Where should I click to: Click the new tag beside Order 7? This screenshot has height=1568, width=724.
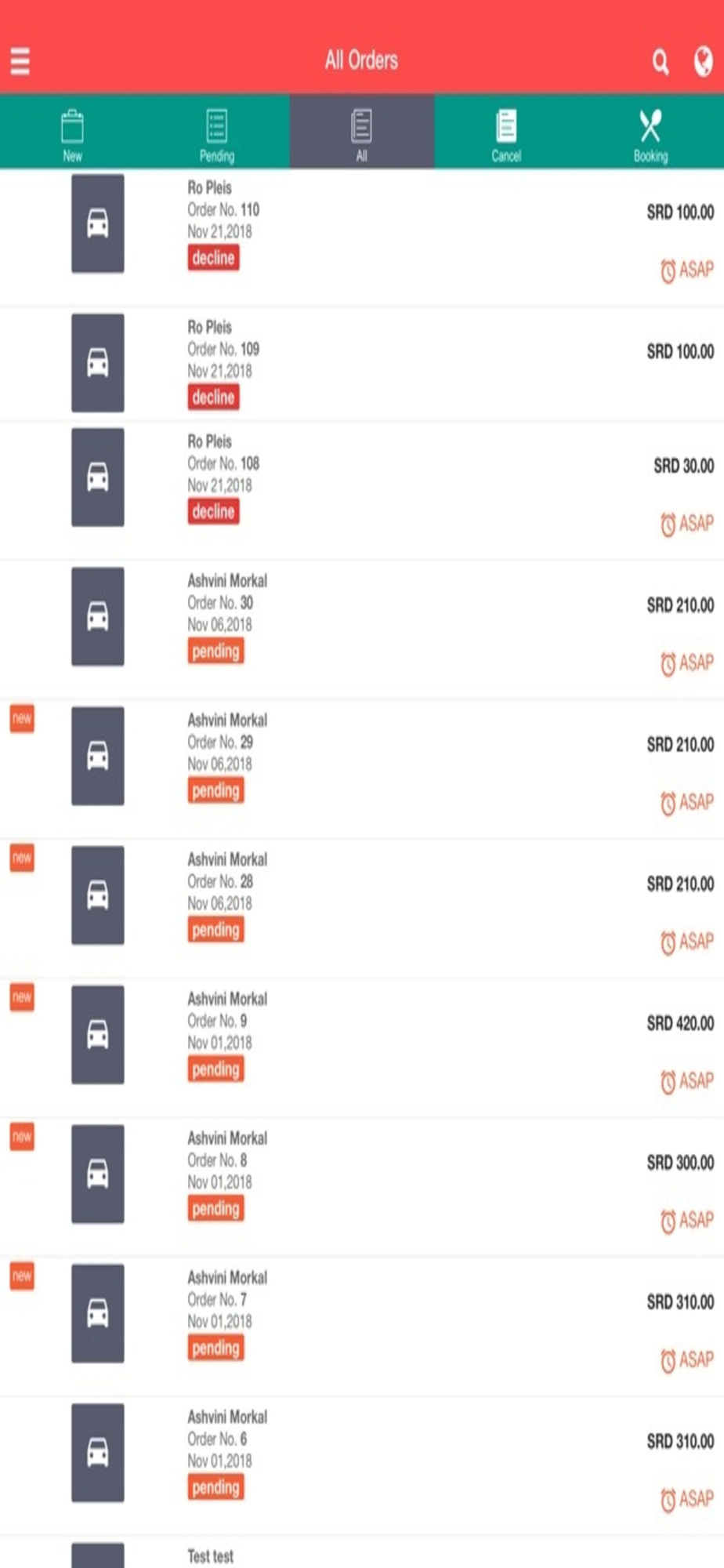click(22, 1276)
